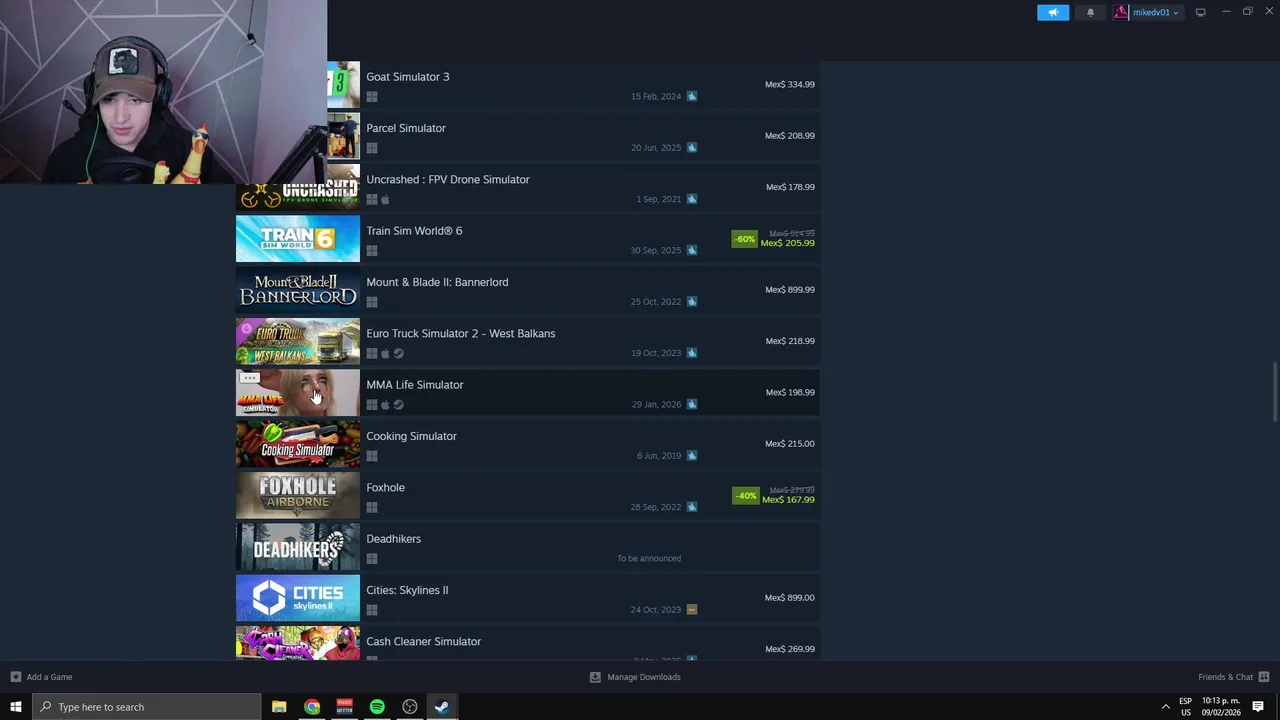Open the Windows action center notification icon
Viewport: 1280px width, 720px height.
[1258, 707]
